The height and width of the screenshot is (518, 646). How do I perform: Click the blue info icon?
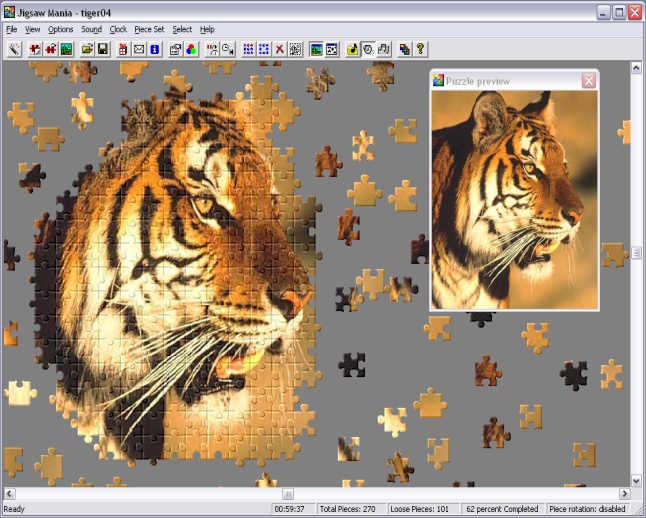(x=154, y=48)
